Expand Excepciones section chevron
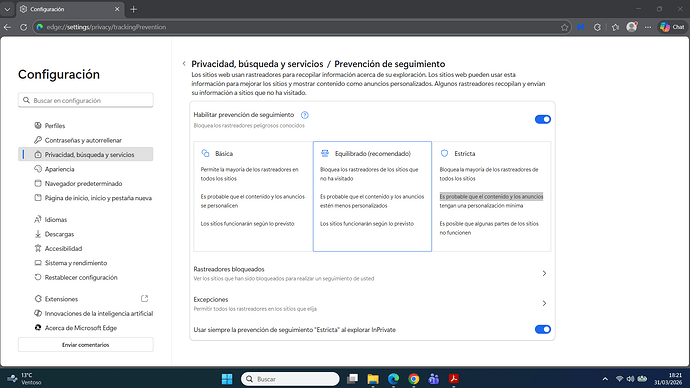This screenshot has width=690, height=388. coord(544,304)
